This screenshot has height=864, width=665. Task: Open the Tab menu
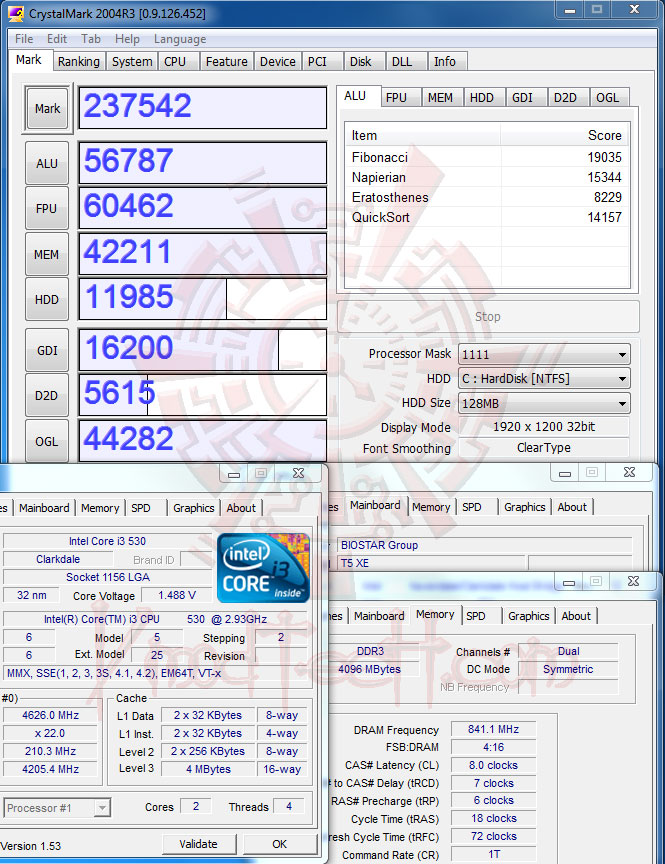[x=91, y=39]
